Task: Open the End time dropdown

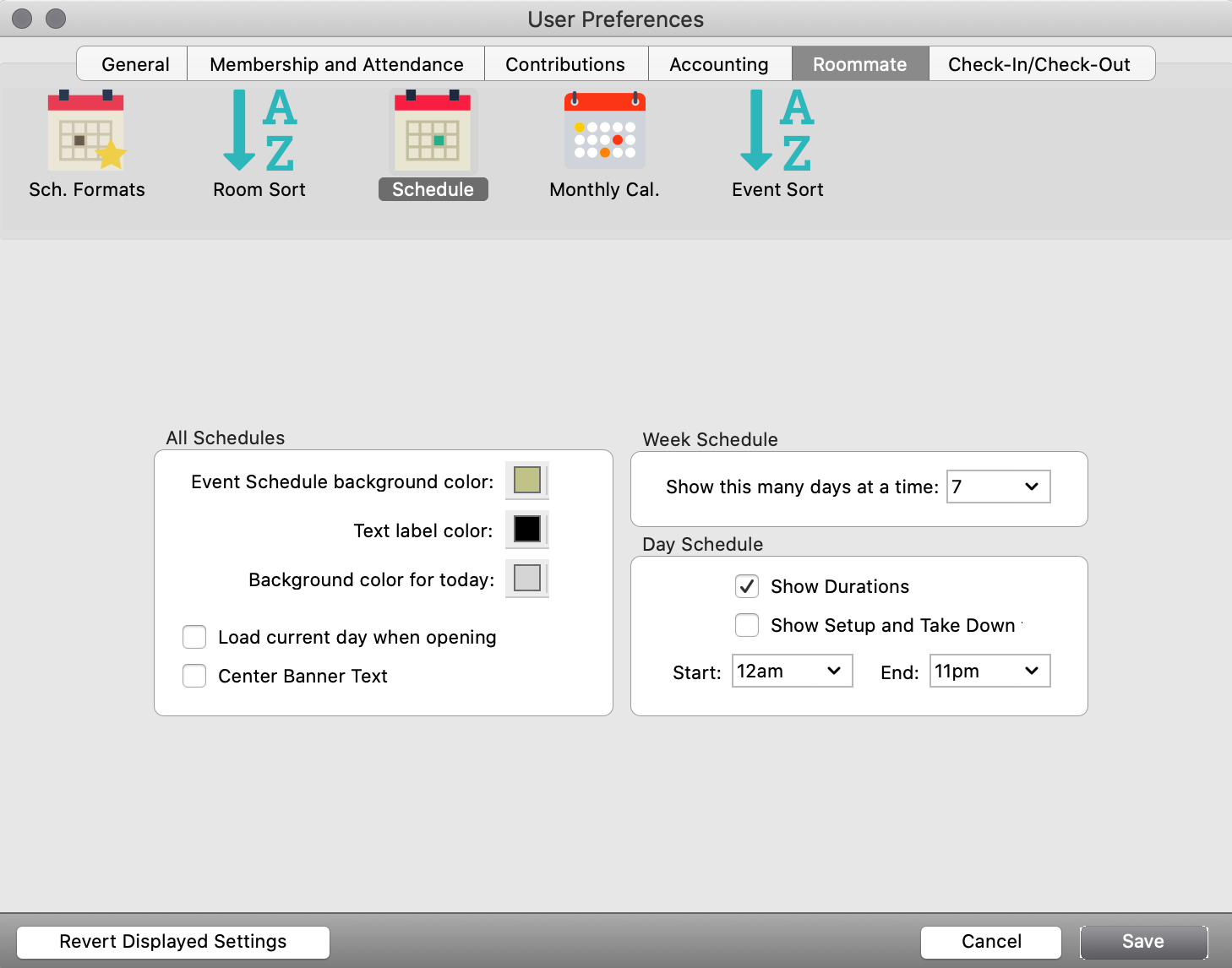Action: [x=989, y=672]
